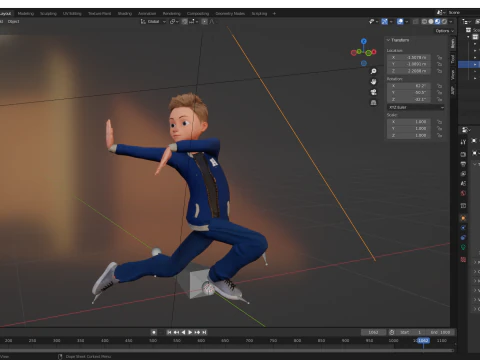Select material preview shading

click(438, 22)
